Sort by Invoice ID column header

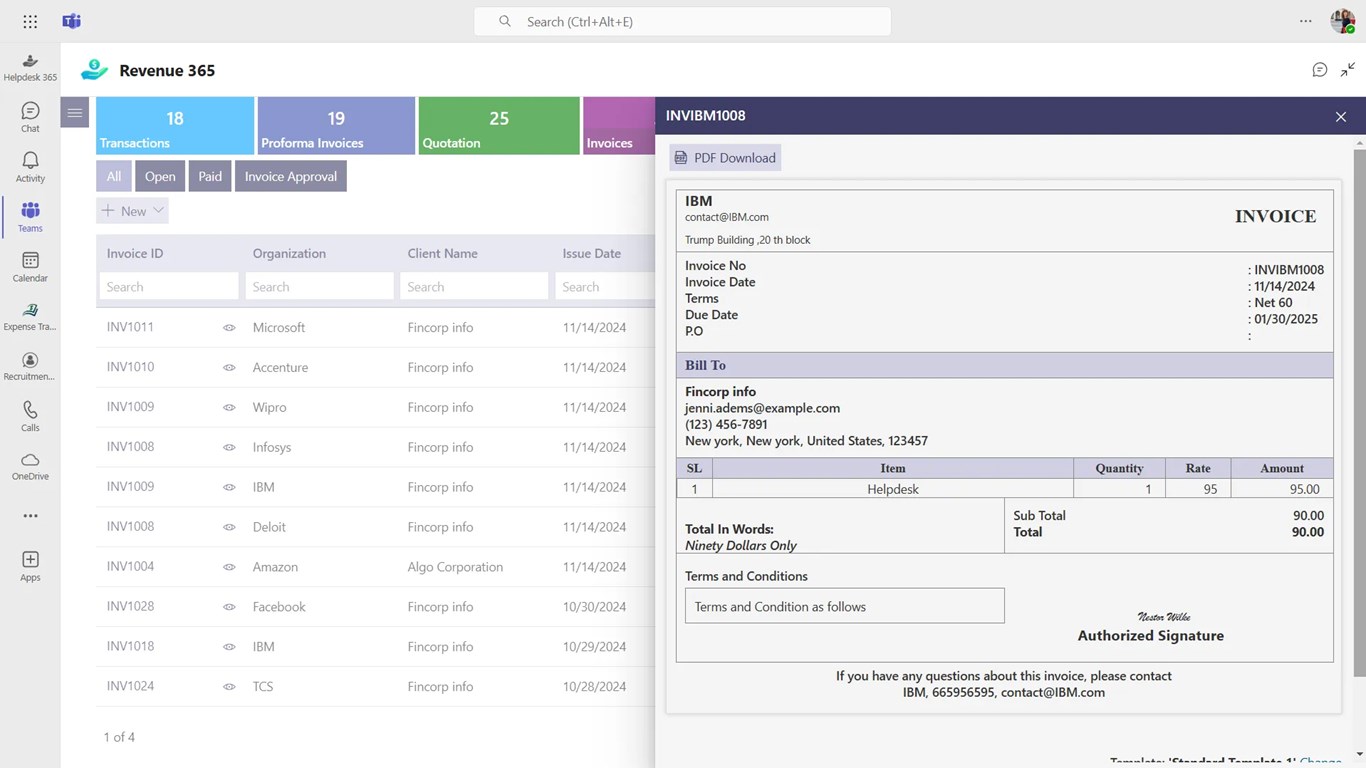tap(135, 253)
